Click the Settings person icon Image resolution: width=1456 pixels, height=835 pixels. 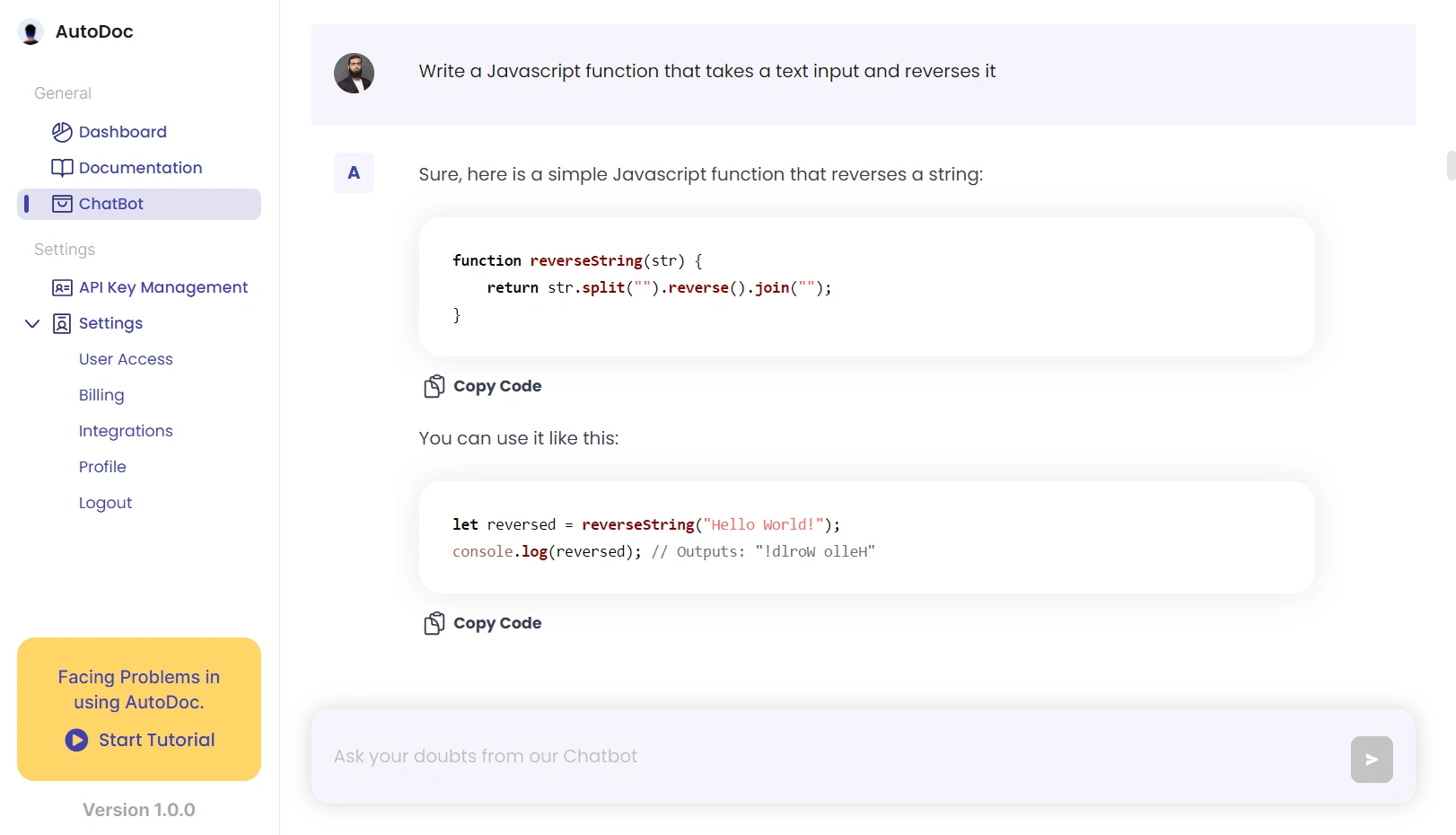(62, 323)
